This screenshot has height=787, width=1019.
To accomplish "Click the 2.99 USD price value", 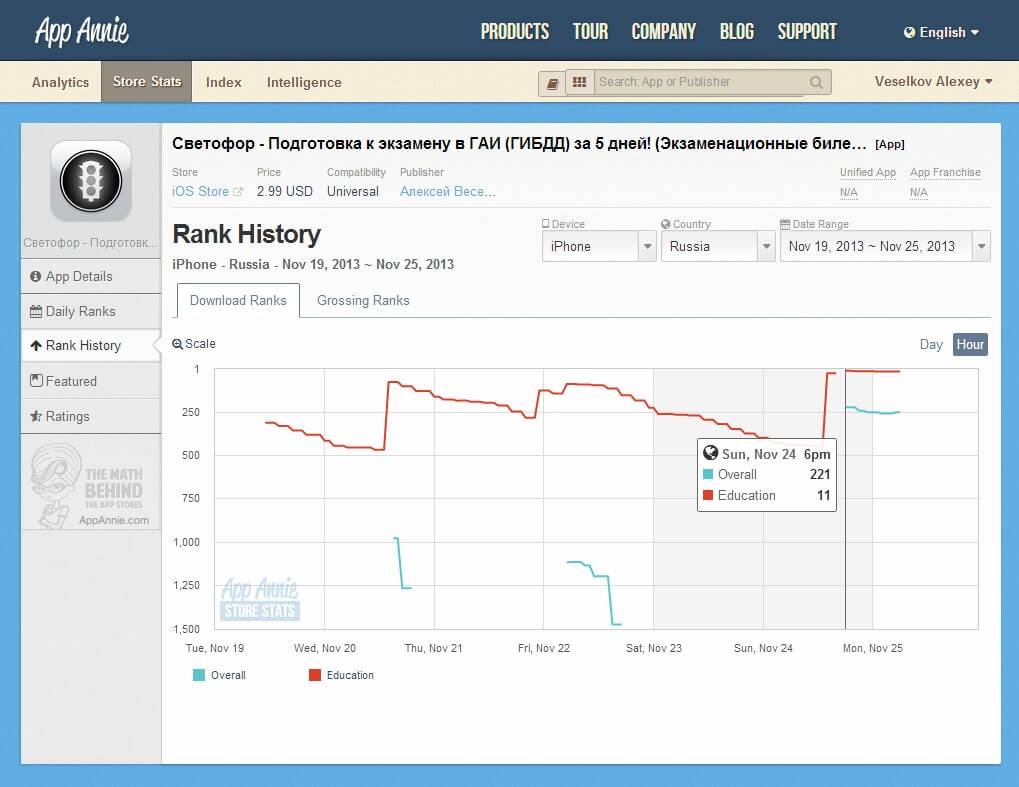I will (285, 192).
